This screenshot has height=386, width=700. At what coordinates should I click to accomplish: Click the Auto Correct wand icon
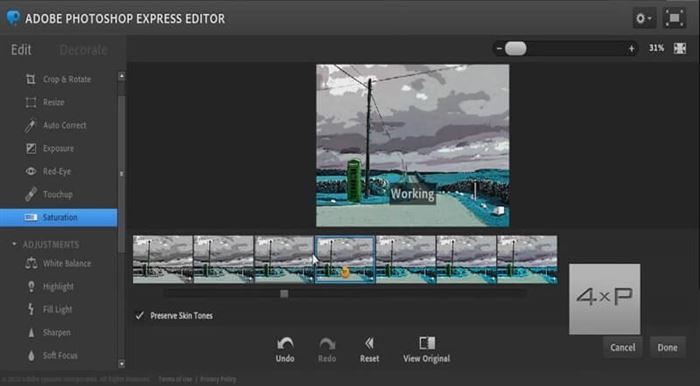point(30,125)
